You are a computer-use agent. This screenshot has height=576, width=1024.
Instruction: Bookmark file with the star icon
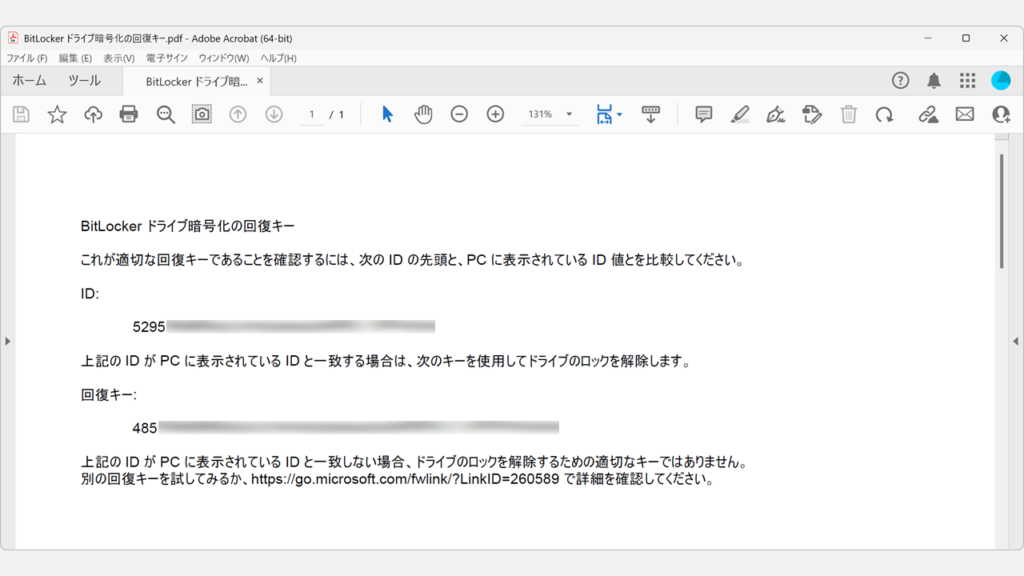57,114
